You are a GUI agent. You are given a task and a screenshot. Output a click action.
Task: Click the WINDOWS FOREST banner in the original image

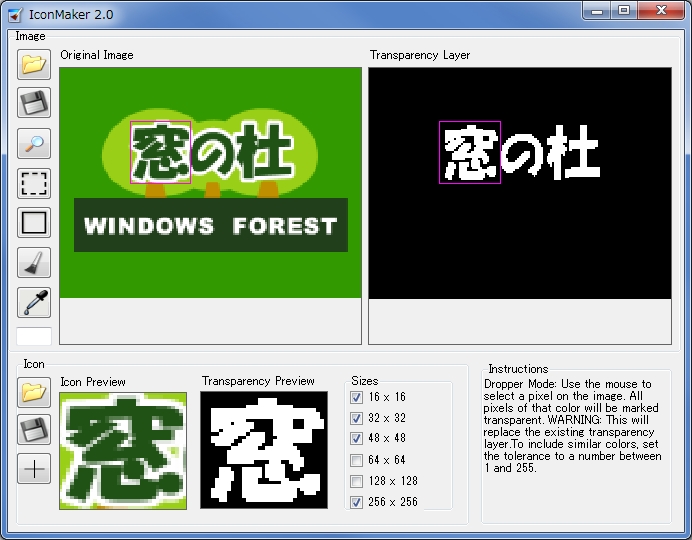(211, 225)
